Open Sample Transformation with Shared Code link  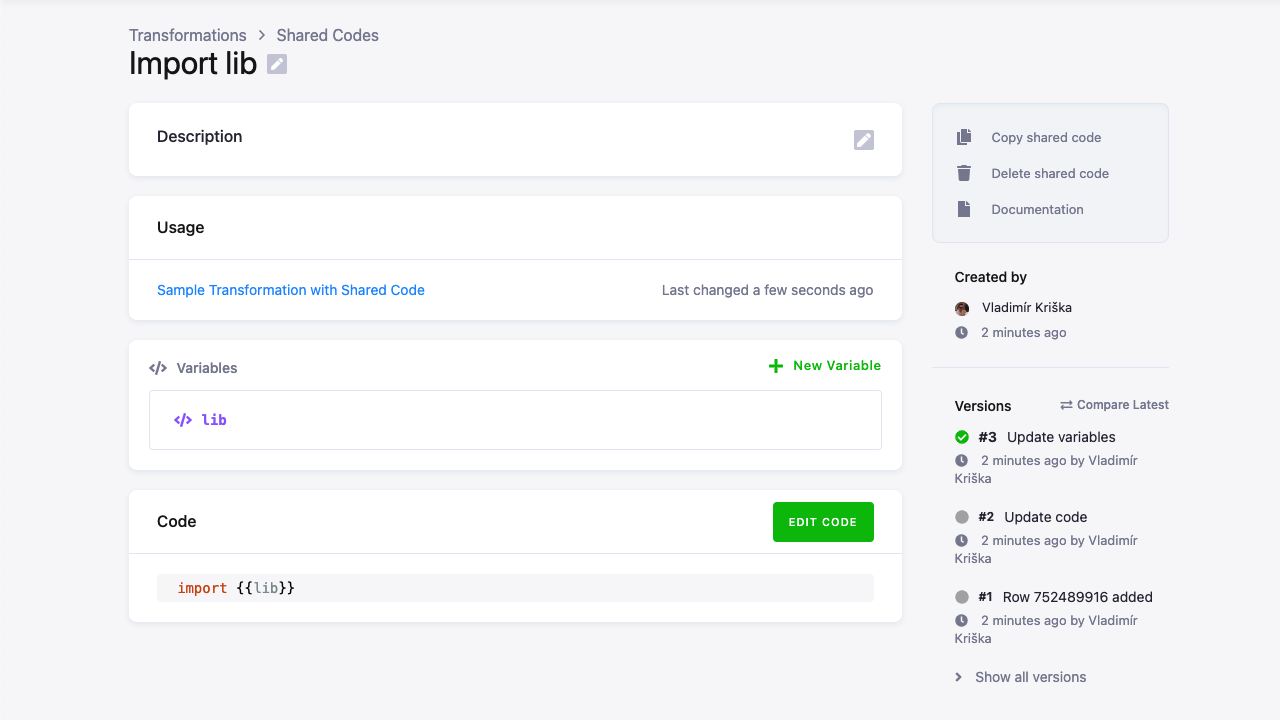tap(291, 290)
